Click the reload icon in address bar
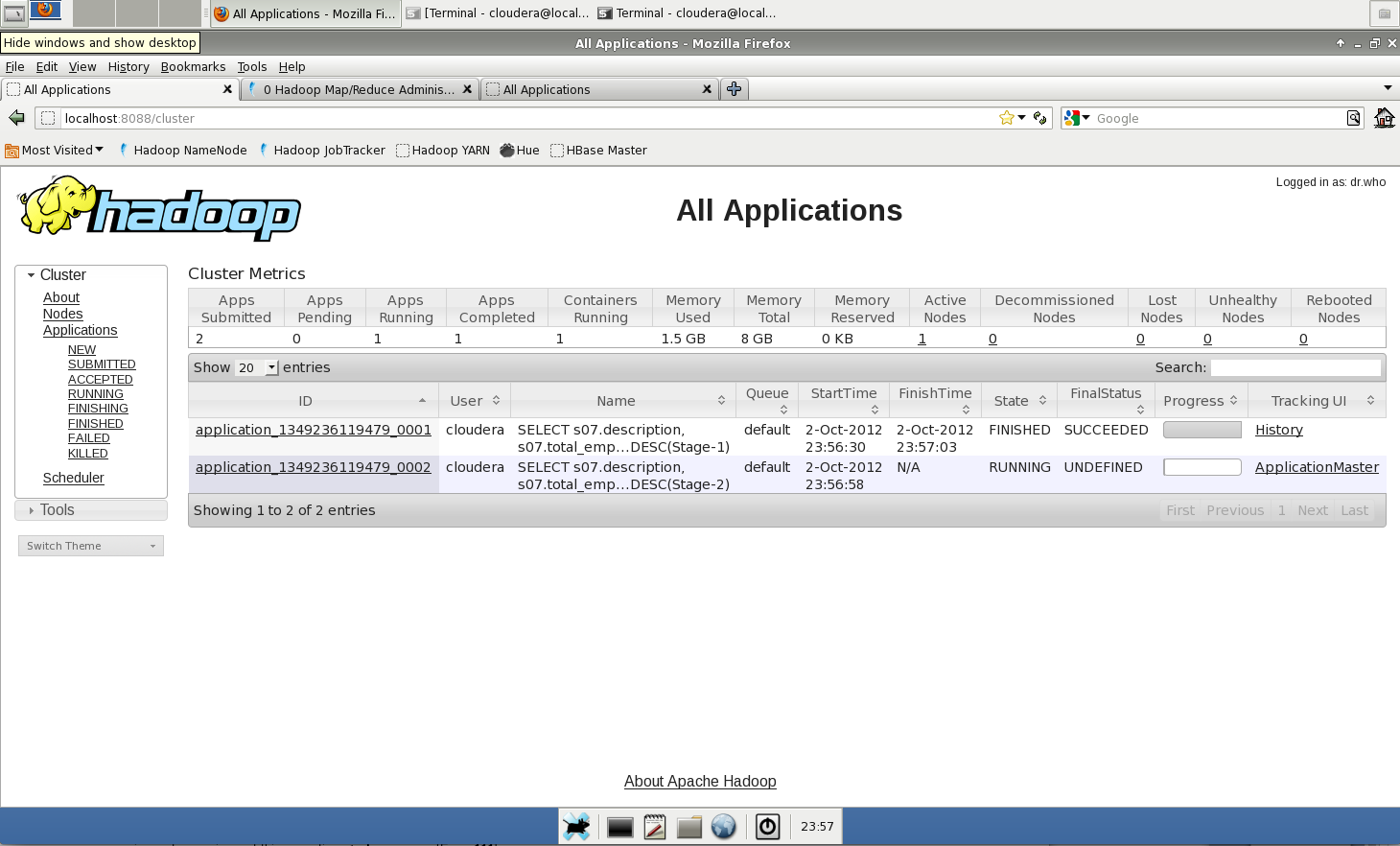This screenshot has width=1400, height=846. [1040, 118]
